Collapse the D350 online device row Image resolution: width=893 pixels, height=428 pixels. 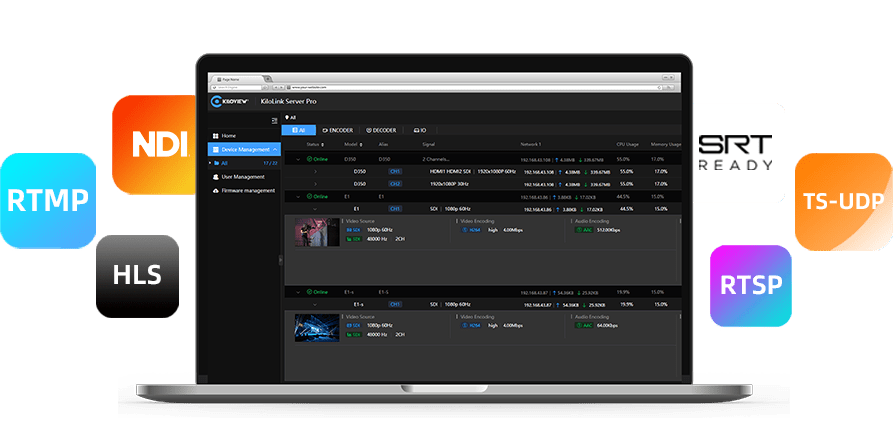point(298,159)
